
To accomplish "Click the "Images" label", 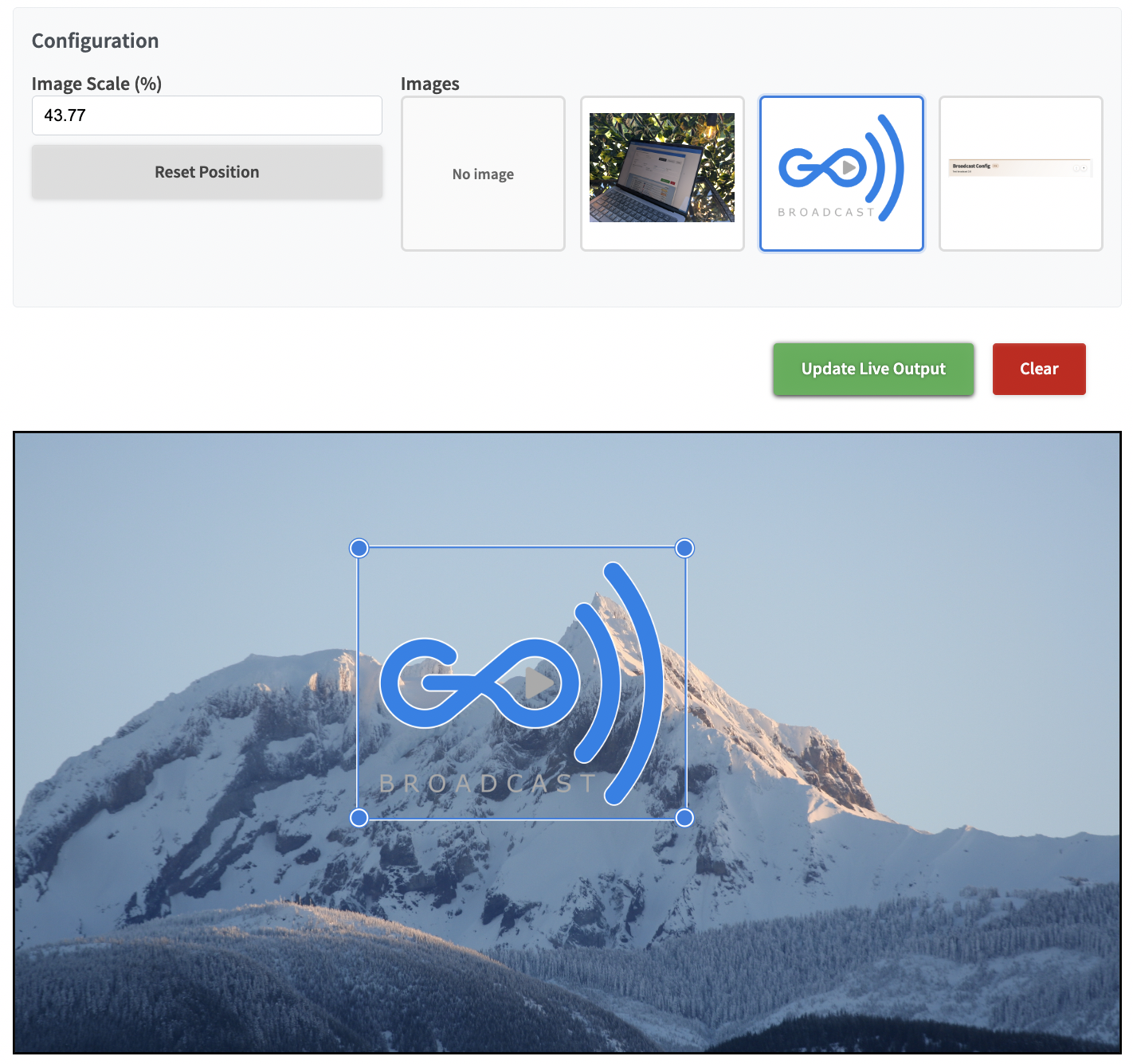I will pos(430,84).
